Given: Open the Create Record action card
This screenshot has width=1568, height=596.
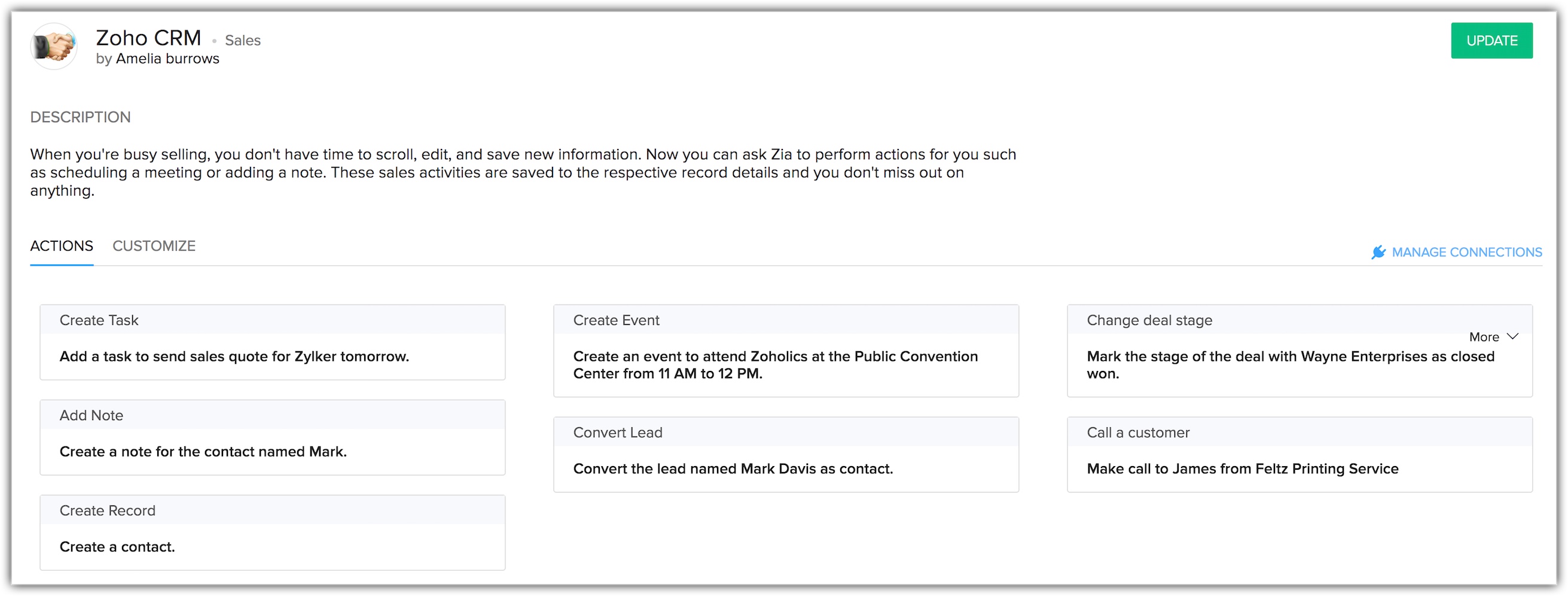Looking at the screenshot, I should pos(272,532).
